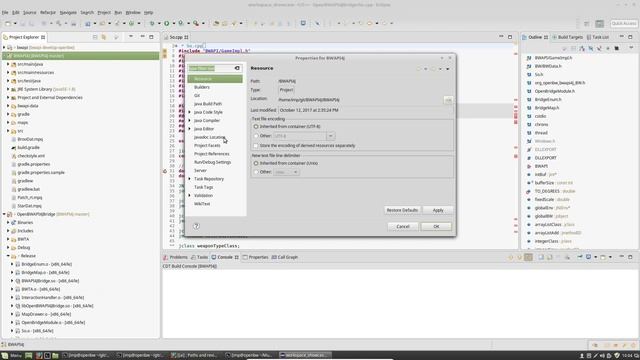Open the Project menu
Viewport: 640px width, 360px height.
click(104, 13)
